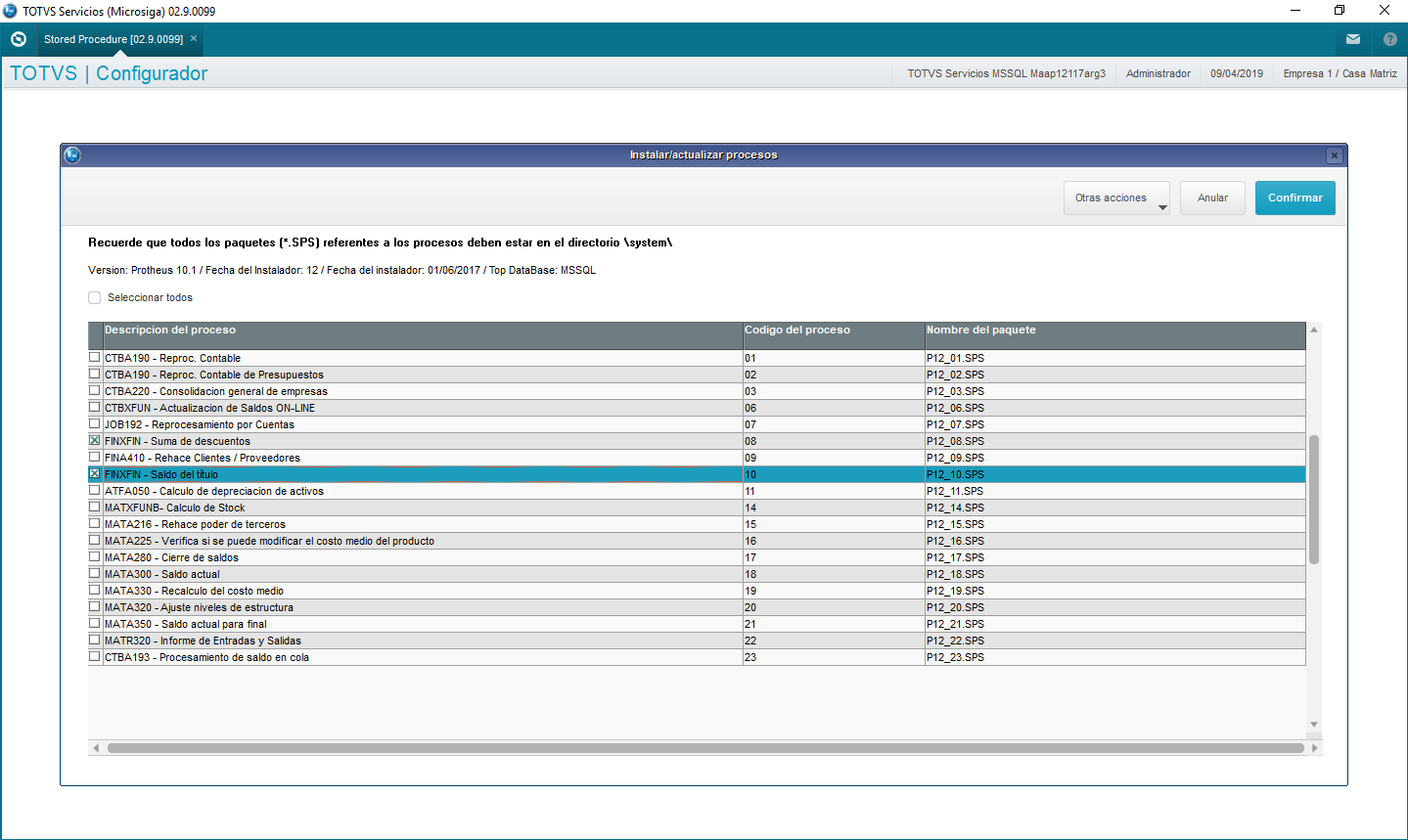Select package cell P12_23.SPS
Viewport: 1408px width, 840px height.
(1114, 657)
